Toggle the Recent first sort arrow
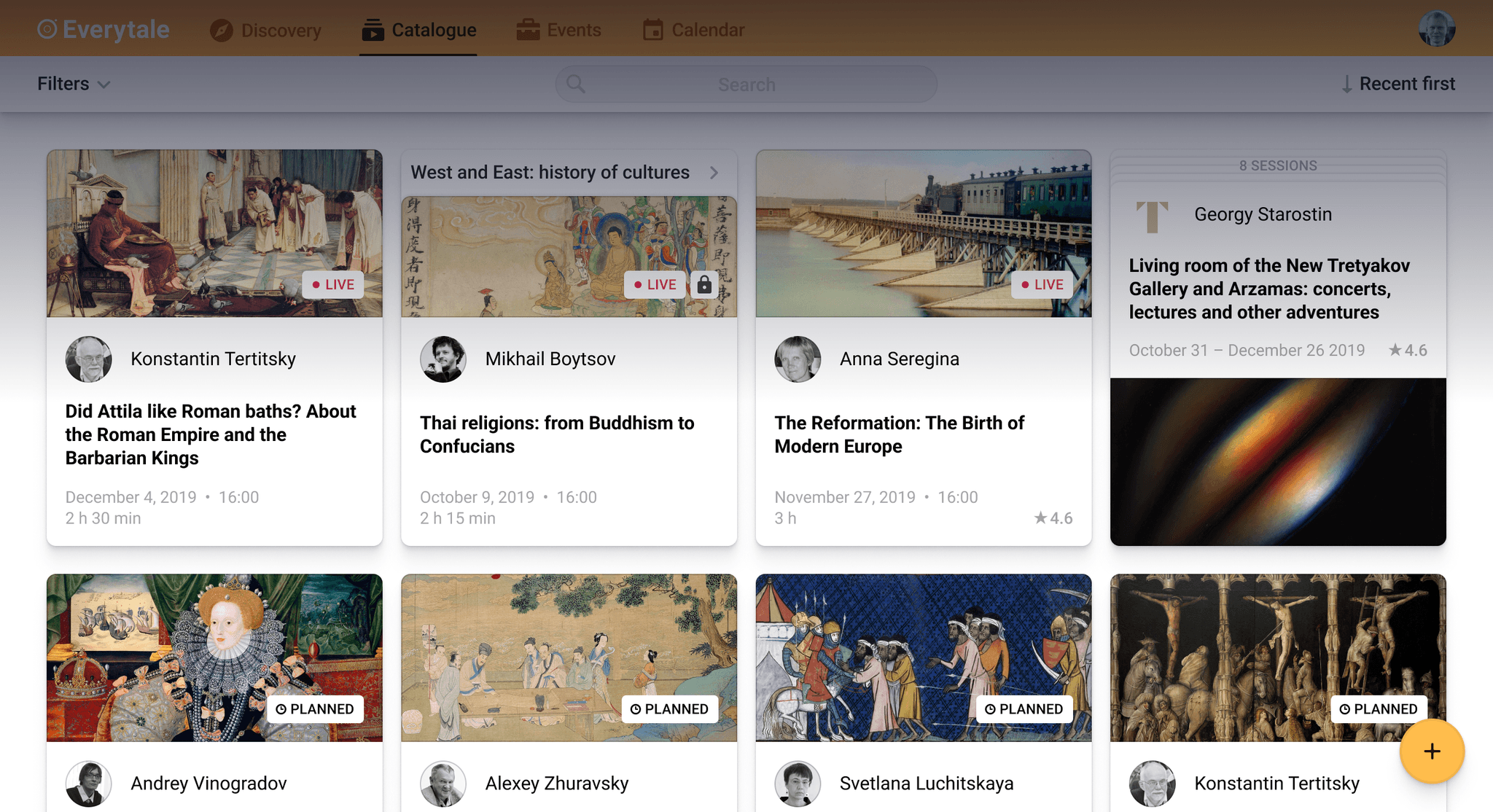 tap(1346, 84)
